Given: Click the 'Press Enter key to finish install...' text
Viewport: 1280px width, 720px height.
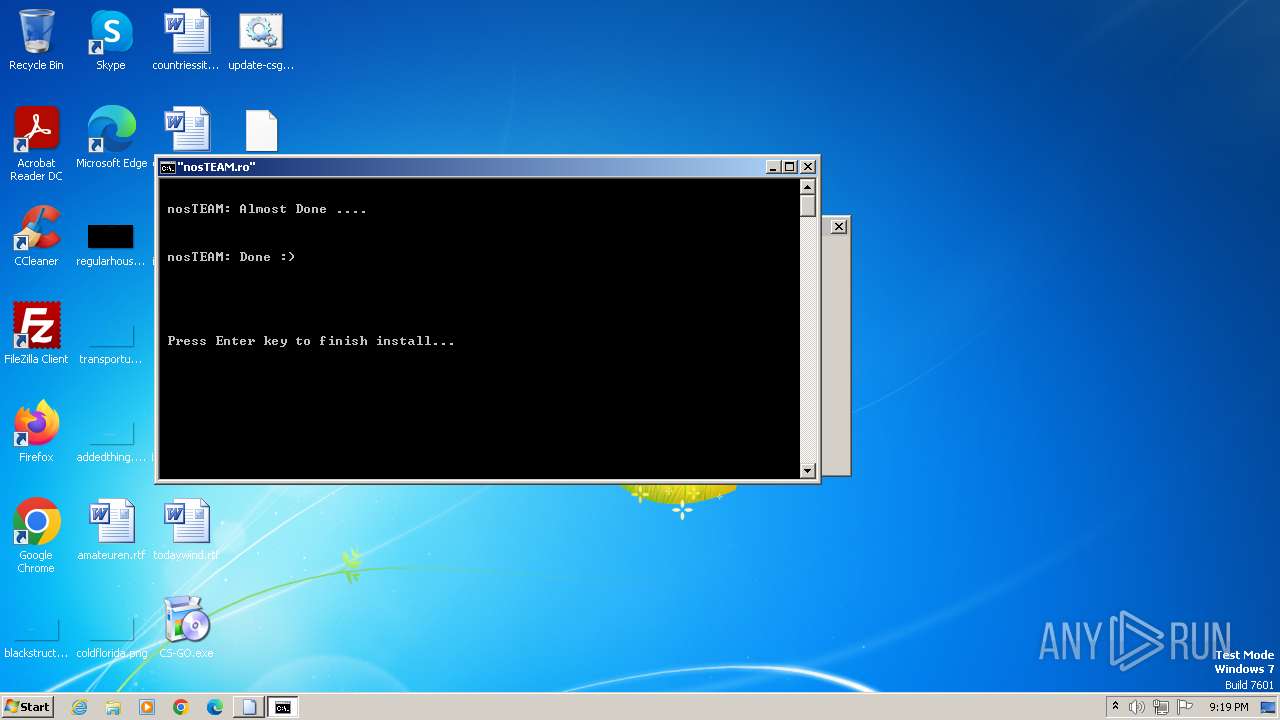Looking at the screenshot, I should click(x=311, y=341).
